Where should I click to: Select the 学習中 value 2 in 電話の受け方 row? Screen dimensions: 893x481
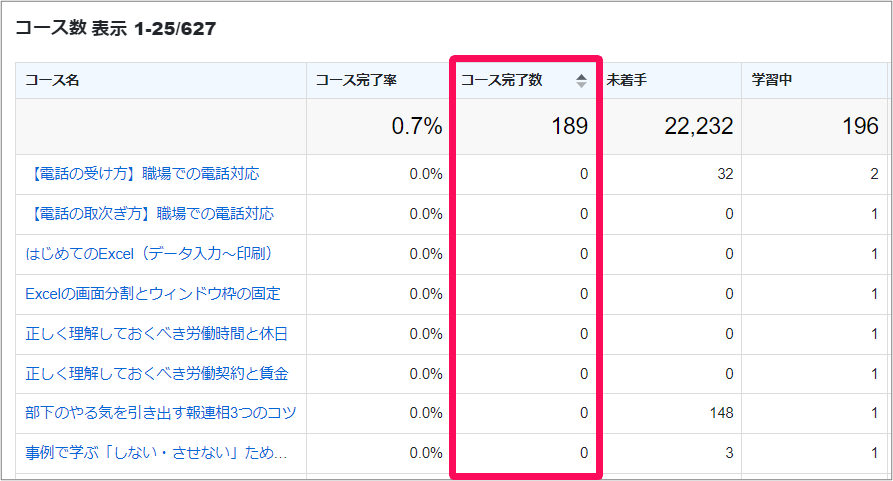coord(874,174)
